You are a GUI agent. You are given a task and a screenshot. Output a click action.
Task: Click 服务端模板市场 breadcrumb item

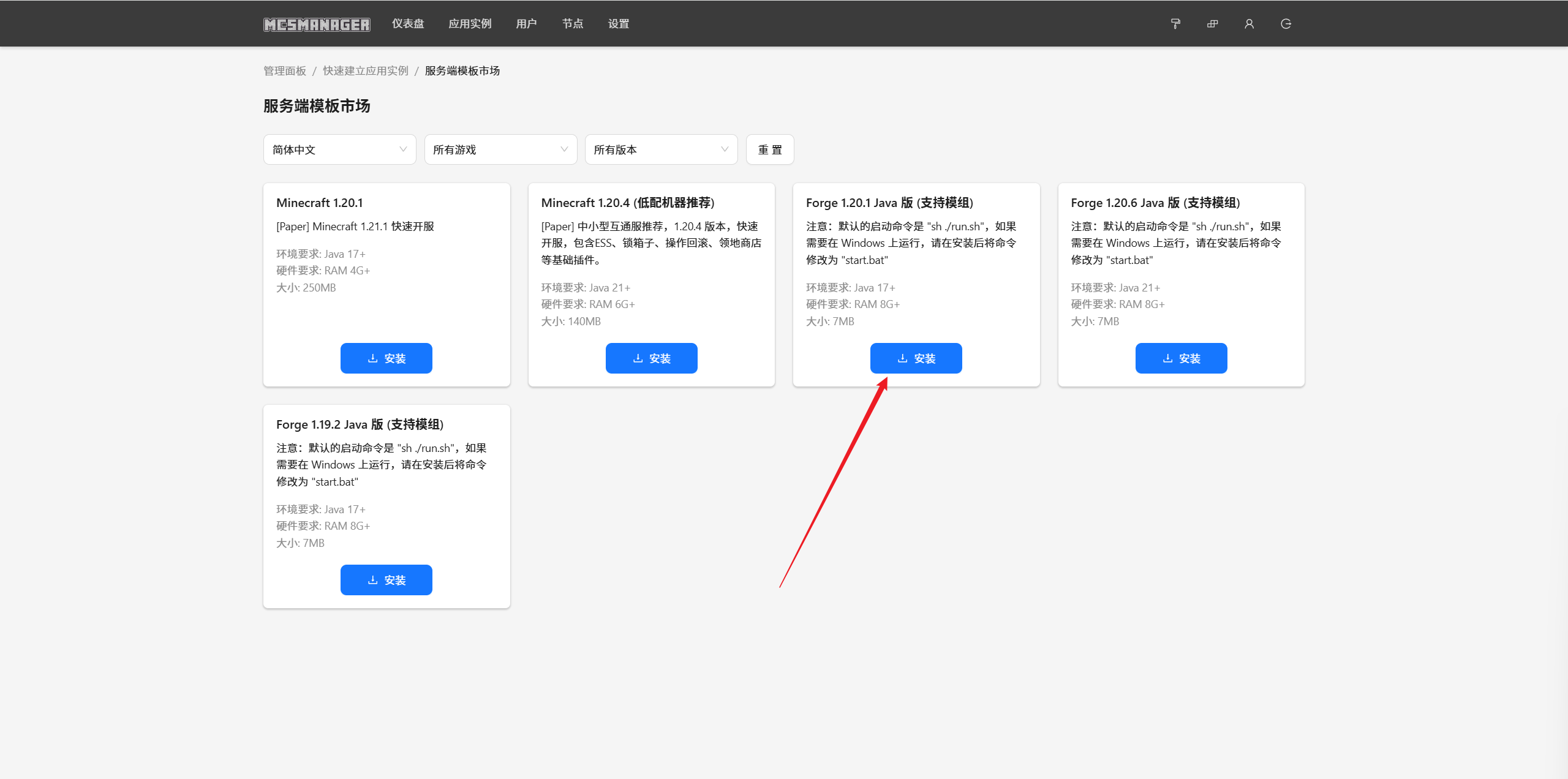tap(462, 71)
